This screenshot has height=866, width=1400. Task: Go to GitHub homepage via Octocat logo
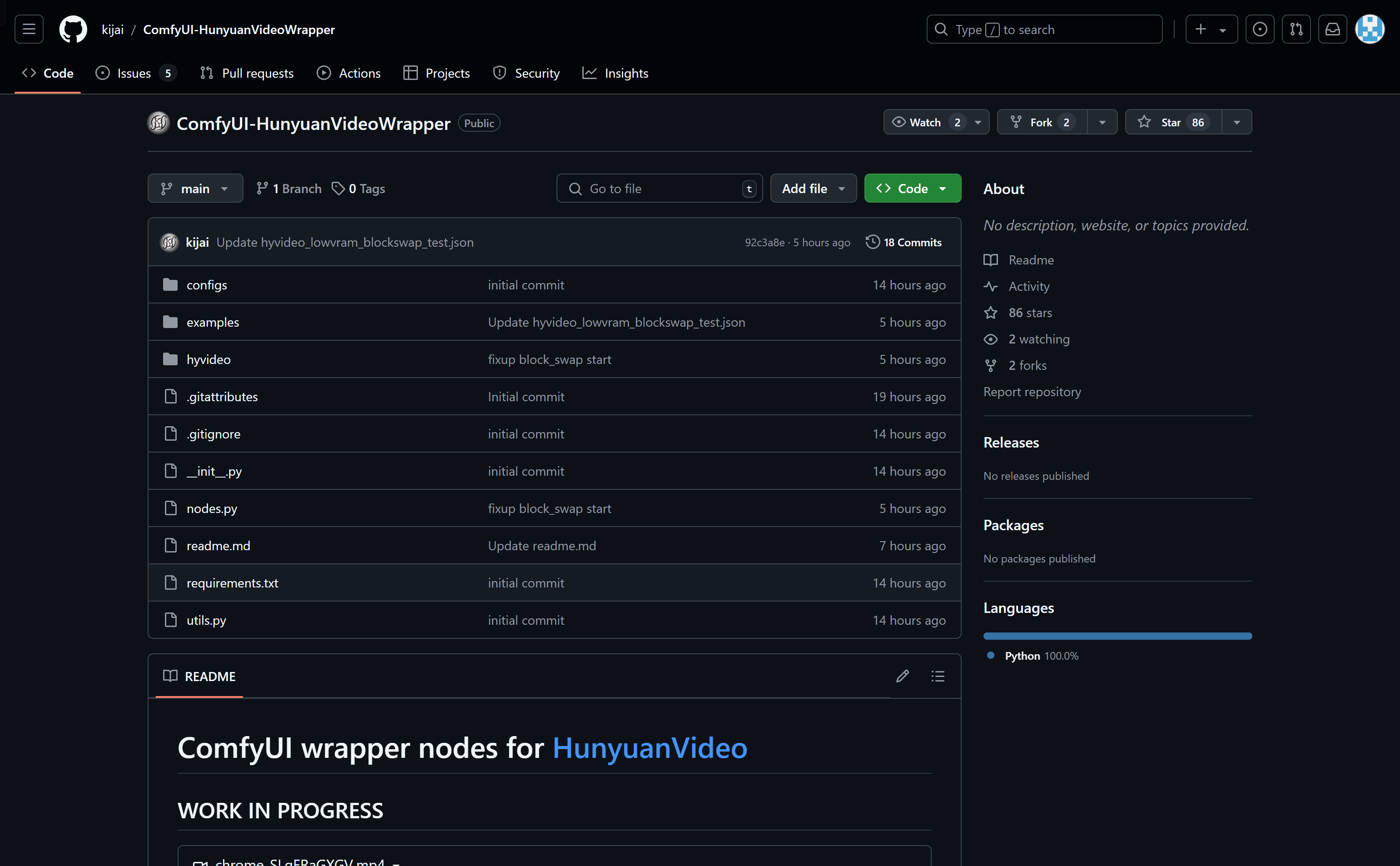73,29
